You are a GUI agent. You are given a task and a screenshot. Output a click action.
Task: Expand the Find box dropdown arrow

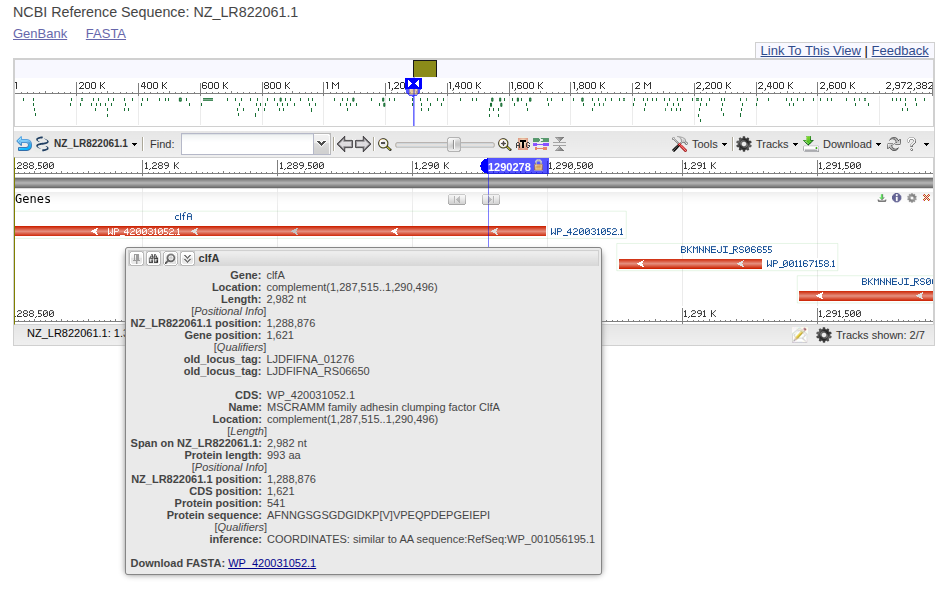(x=321, y=144)
